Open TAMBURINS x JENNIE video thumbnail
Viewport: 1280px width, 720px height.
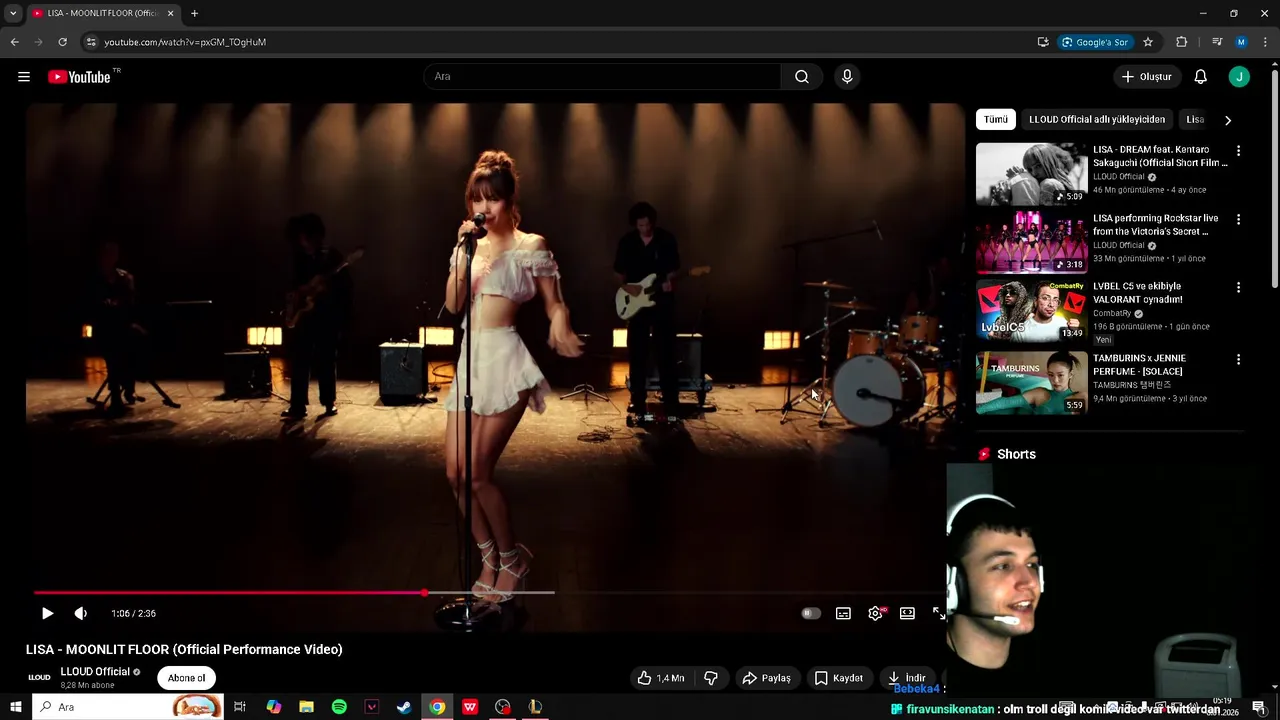click(x=1031, y=382)
